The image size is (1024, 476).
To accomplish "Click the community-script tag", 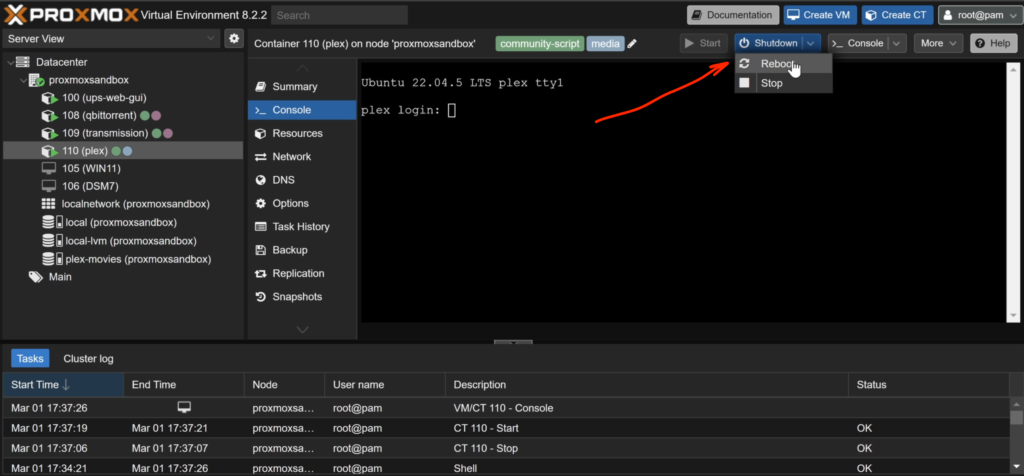I will coord(539,44).
